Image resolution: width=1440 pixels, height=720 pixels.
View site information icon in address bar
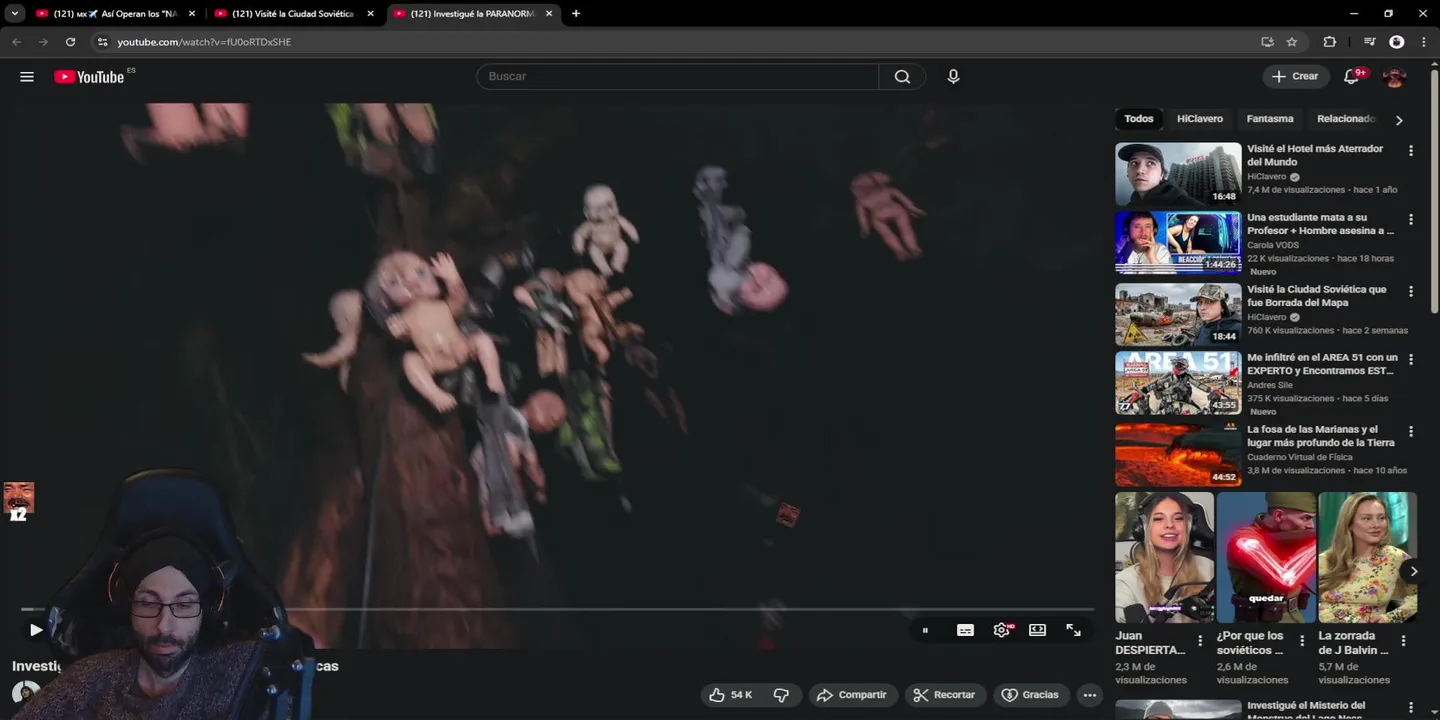point(101,42)
